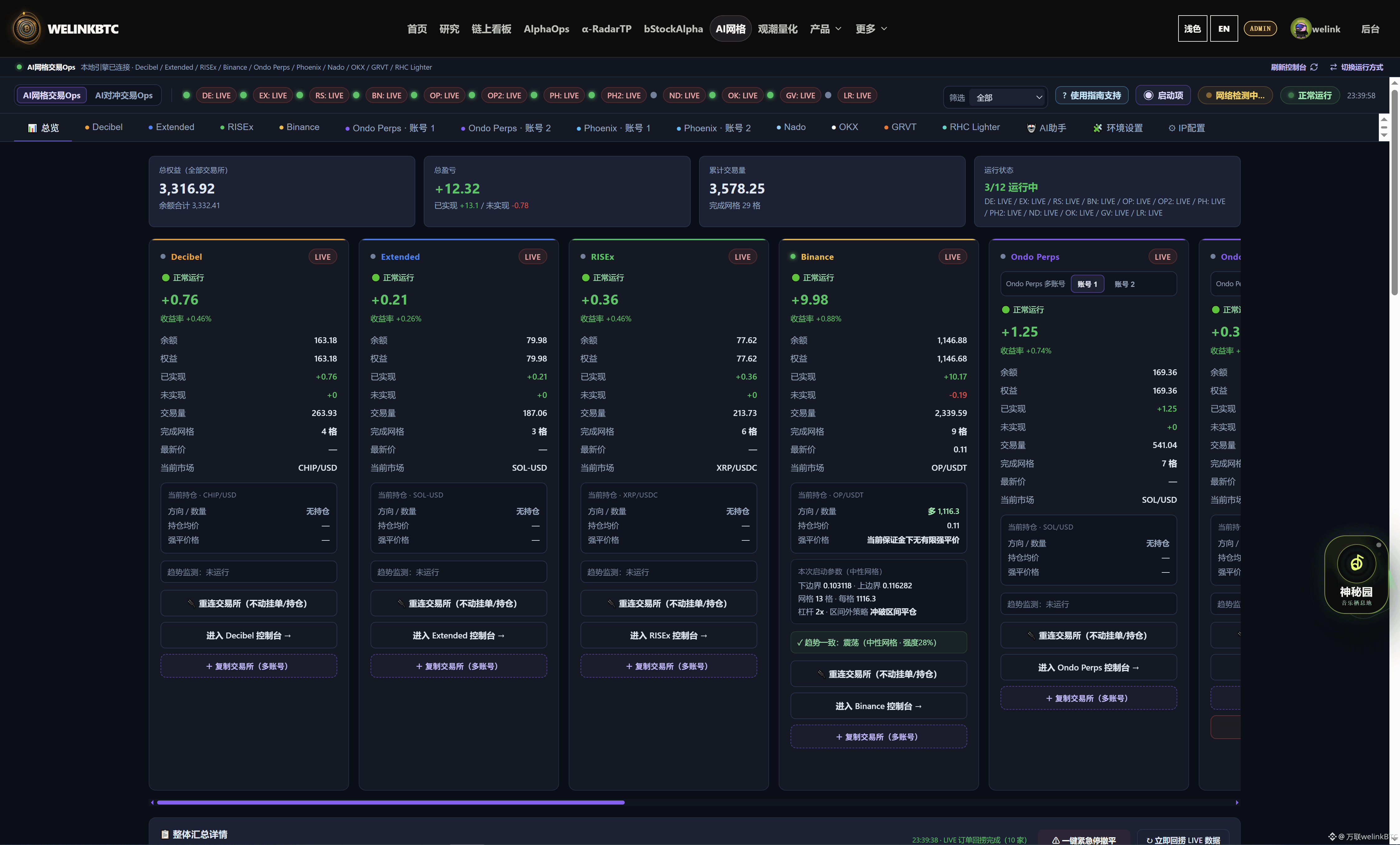The height and width of the screenshot is (845, 1400).
Task: Click the 一键紧急停撤平 emergency button
Action: click(1084, 839)
